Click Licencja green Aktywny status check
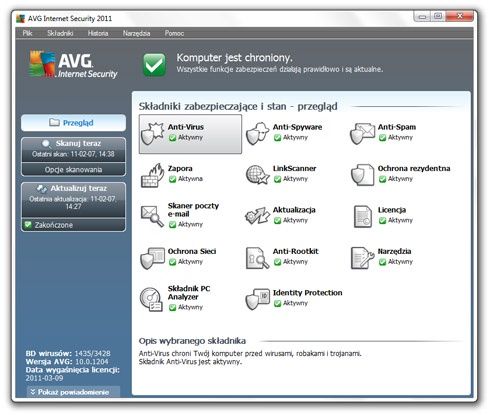 382,220
